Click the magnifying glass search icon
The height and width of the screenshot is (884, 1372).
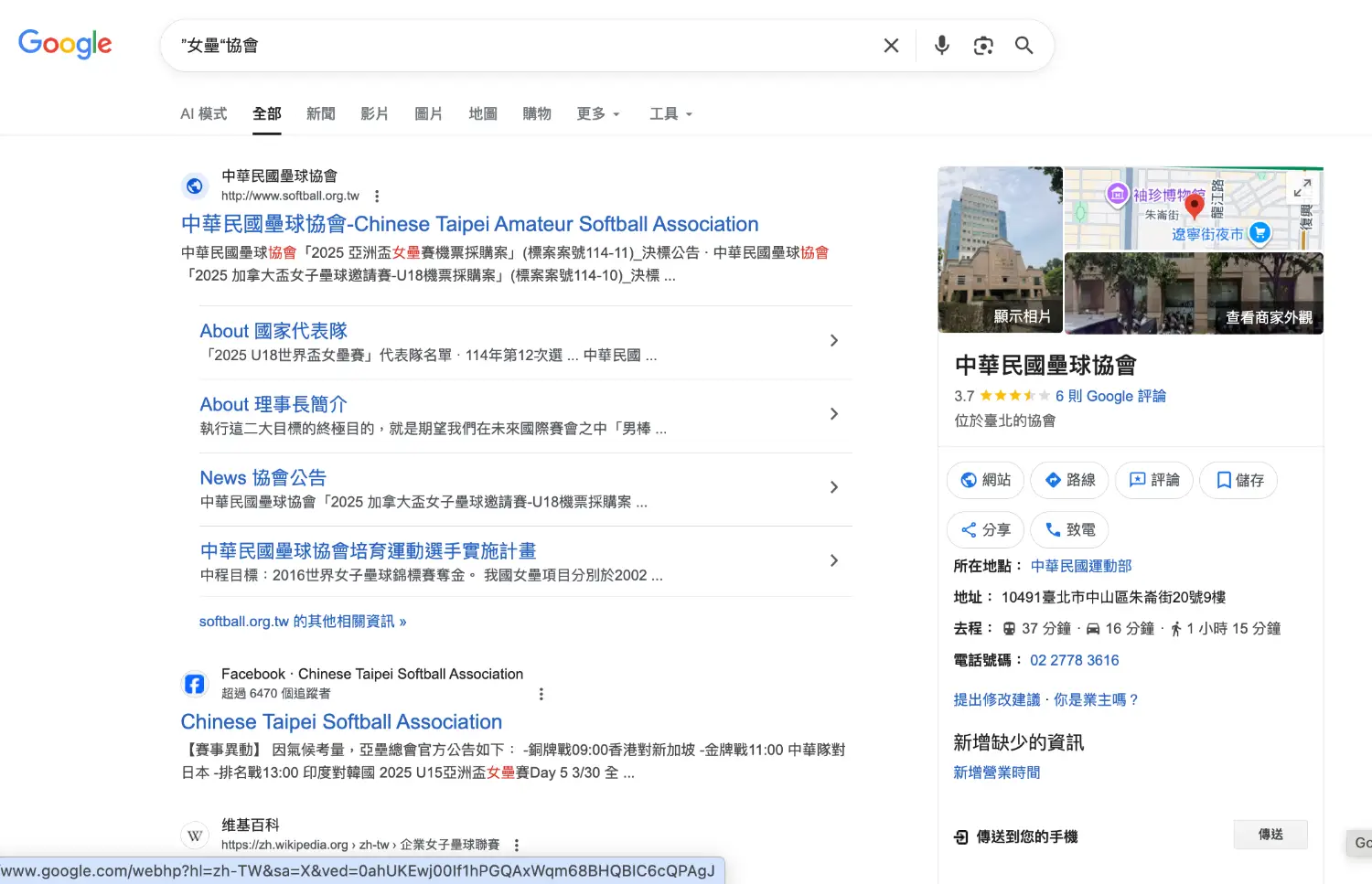click(x=1024, y=46)
